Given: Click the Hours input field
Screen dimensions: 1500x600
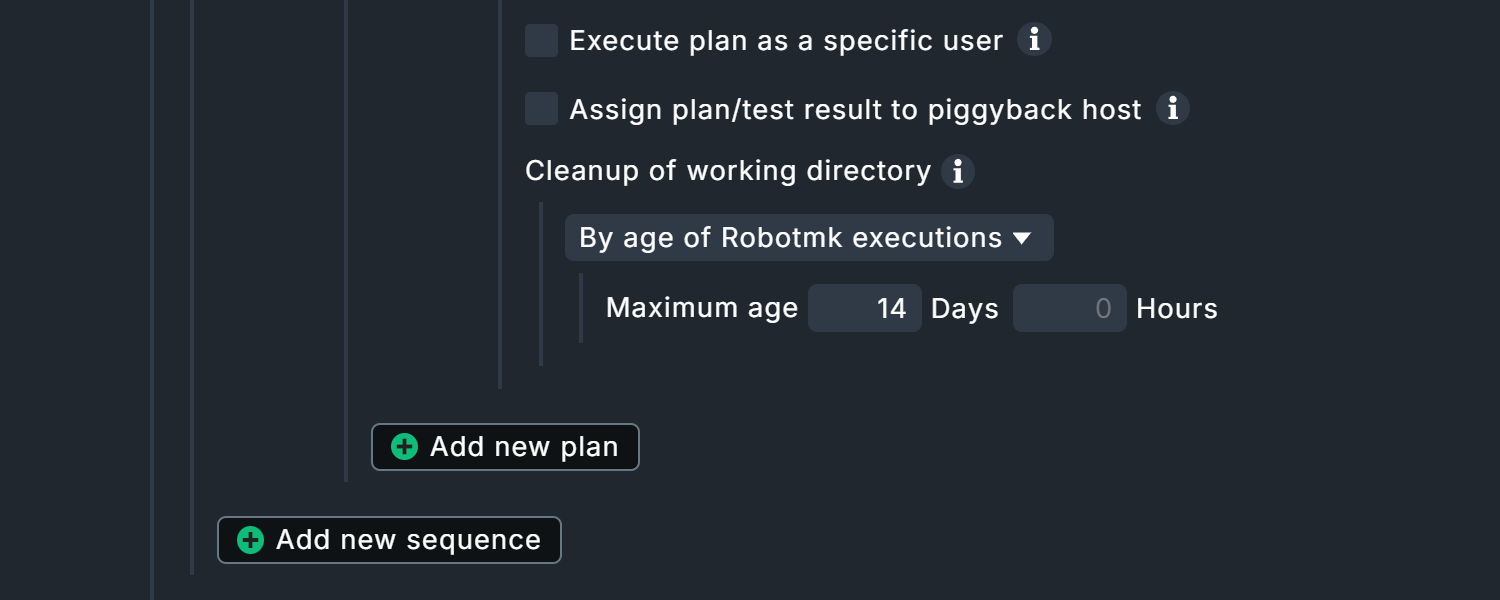Looking at the screenshot, I should coord(1070,308).
